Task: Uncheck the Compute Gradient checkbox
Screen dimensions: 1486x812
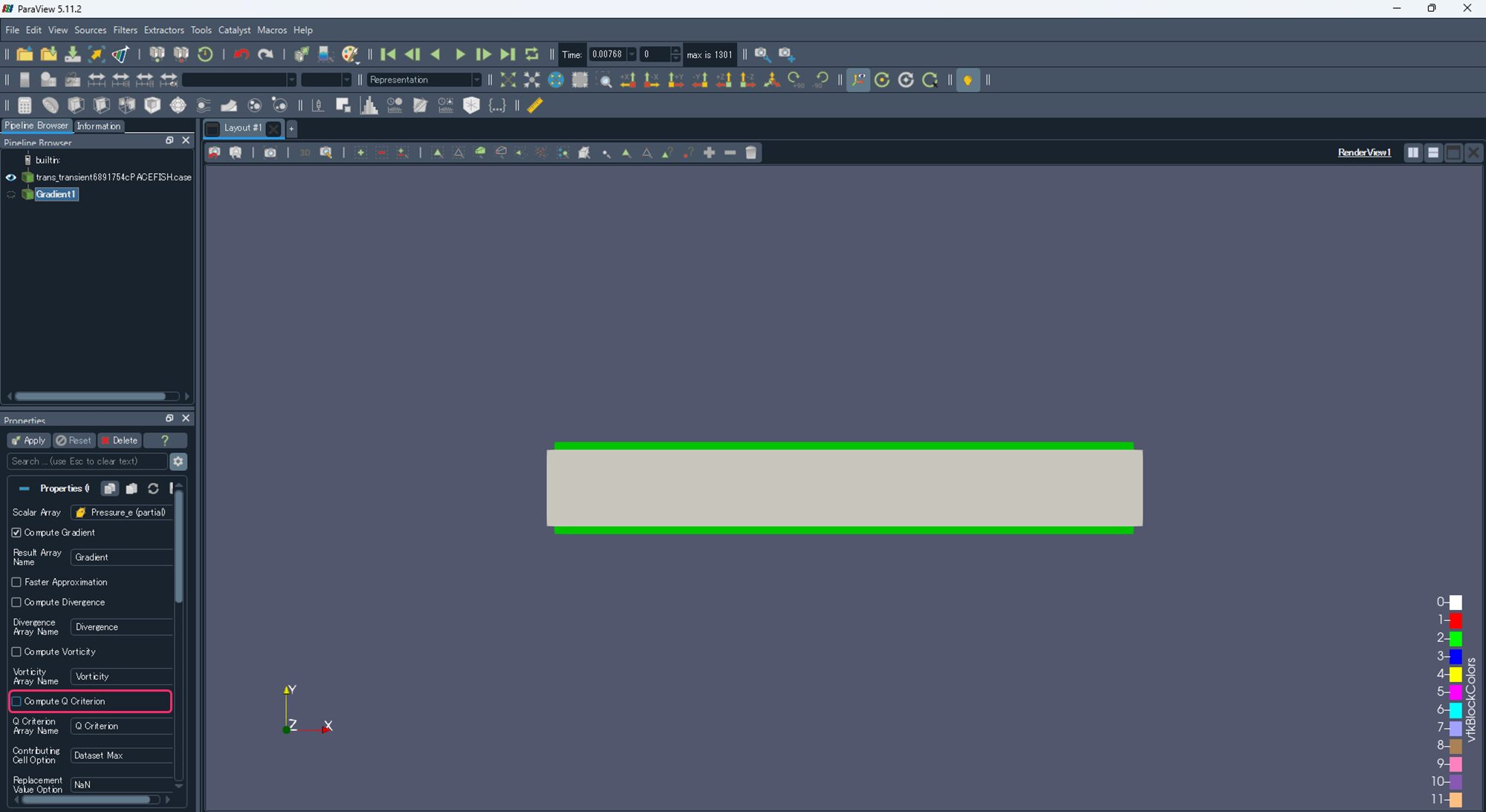Action: click(x=16, y=533)
